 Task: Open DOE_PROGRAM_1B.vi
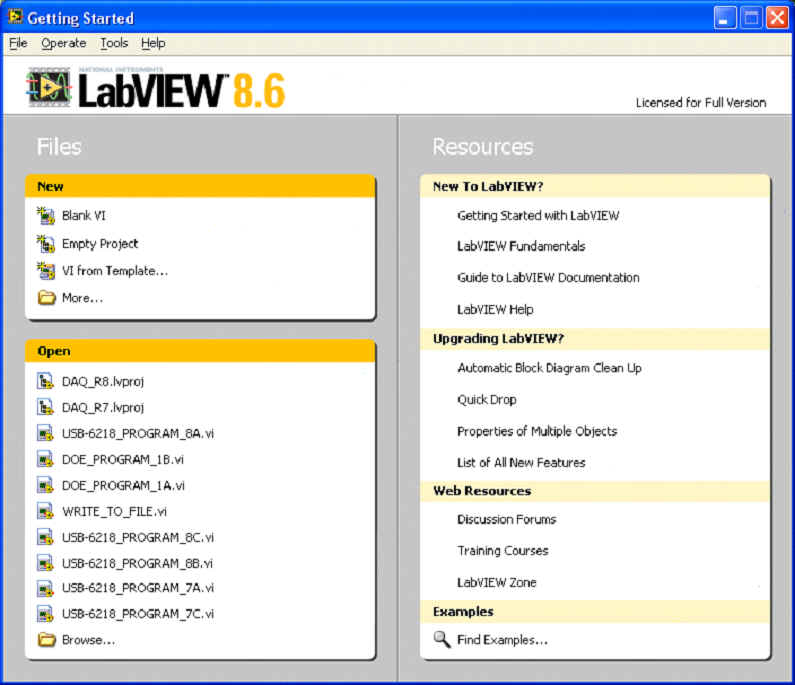point(123,459)
